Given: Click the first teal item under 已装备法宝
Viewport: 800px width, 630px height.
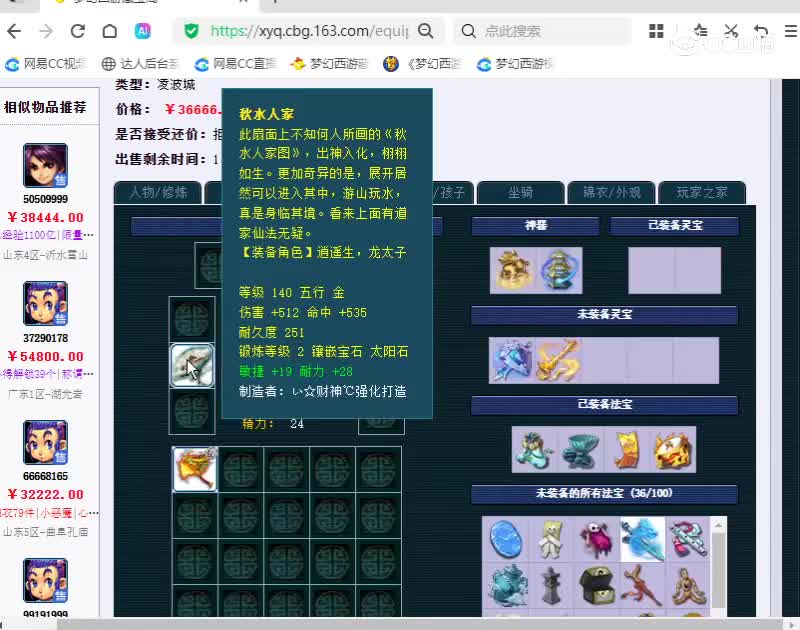Looking at the screenshot, I should pos(534,450).
